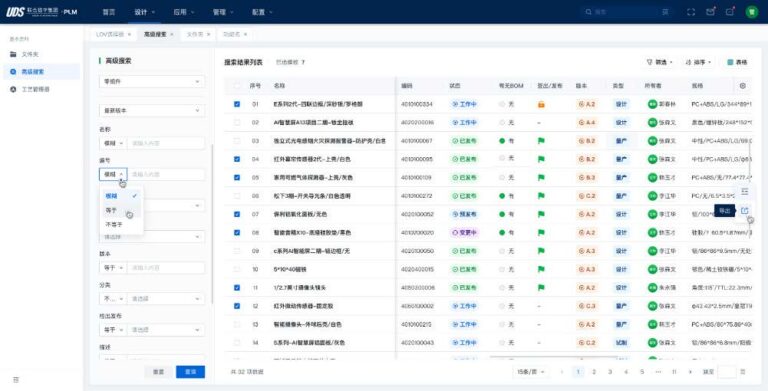Click the jump-to-page input box
Screen dimensions: 768x391
(x=727, y=372)
